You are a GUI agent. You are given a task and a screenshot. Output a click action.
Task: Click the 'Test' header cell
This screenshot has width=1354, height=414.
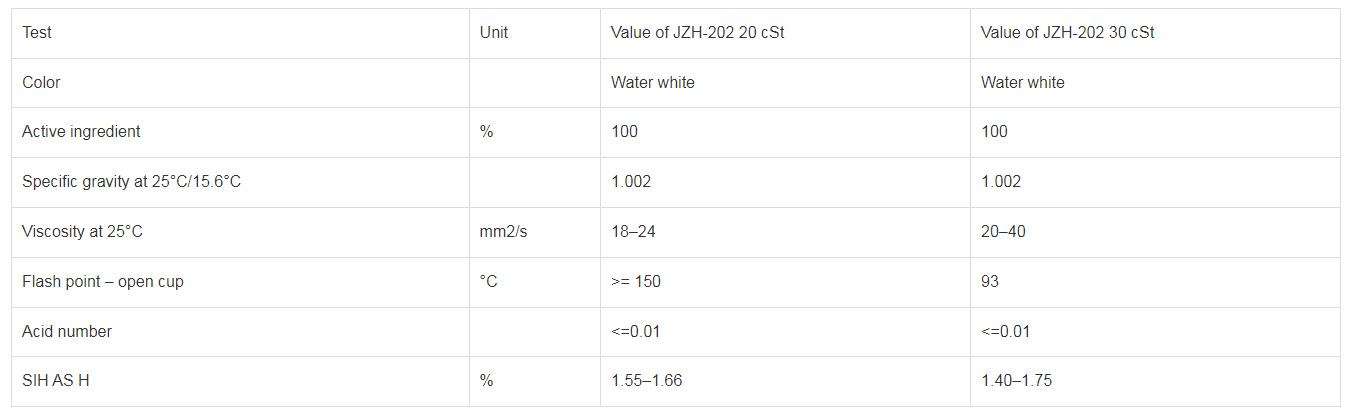coord(37,33)
